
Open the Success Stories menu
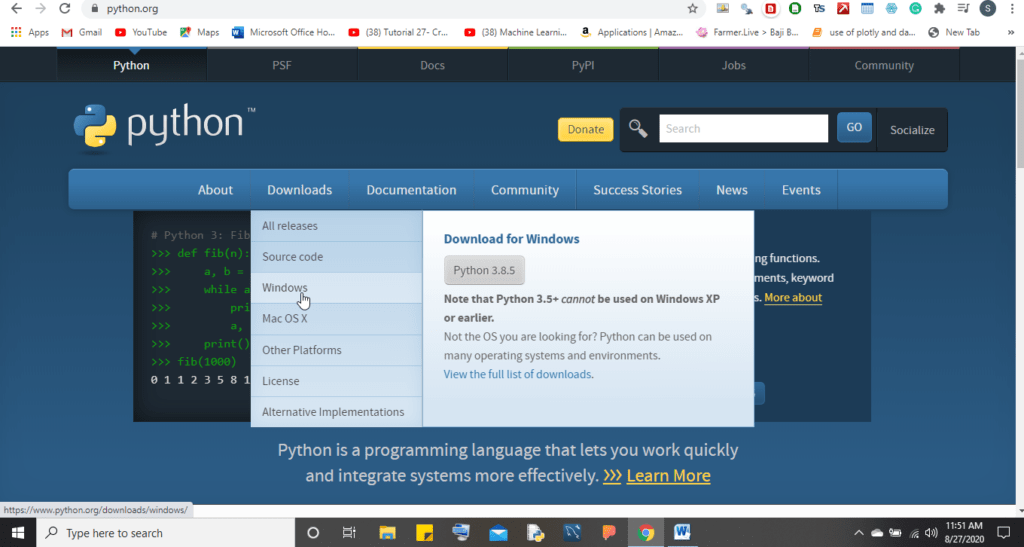coord(637,190)
